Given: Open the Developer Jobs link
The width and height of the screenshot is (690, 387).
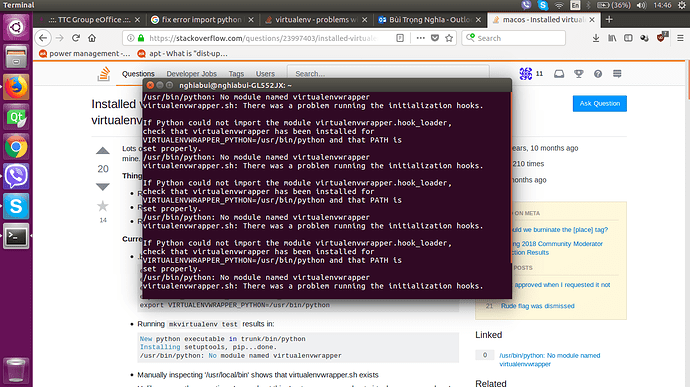Looking at the screenshot, I should click(191, 74).
